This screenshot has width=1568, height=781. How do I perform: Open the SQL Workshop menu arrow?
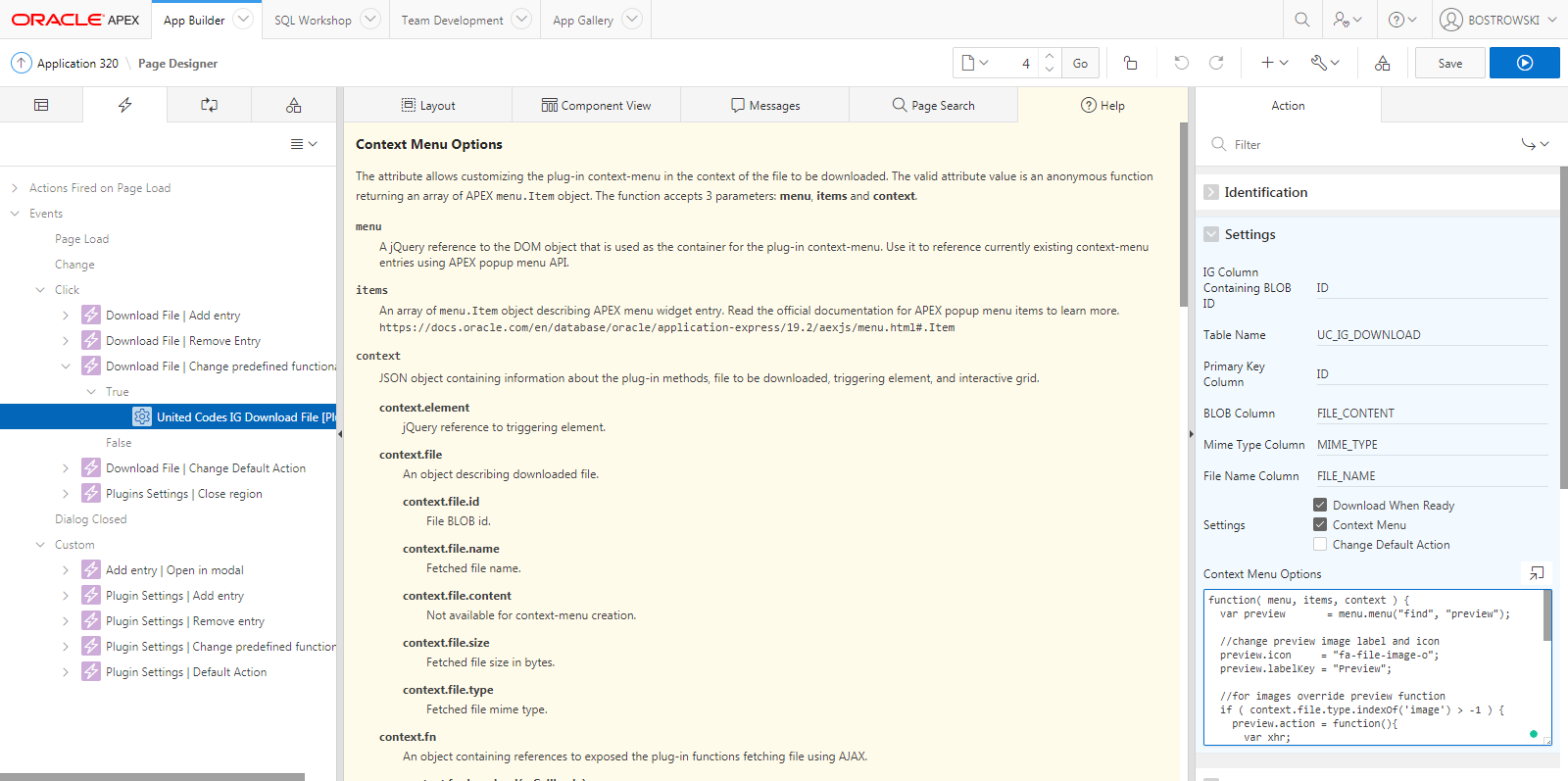click(370, 20)
